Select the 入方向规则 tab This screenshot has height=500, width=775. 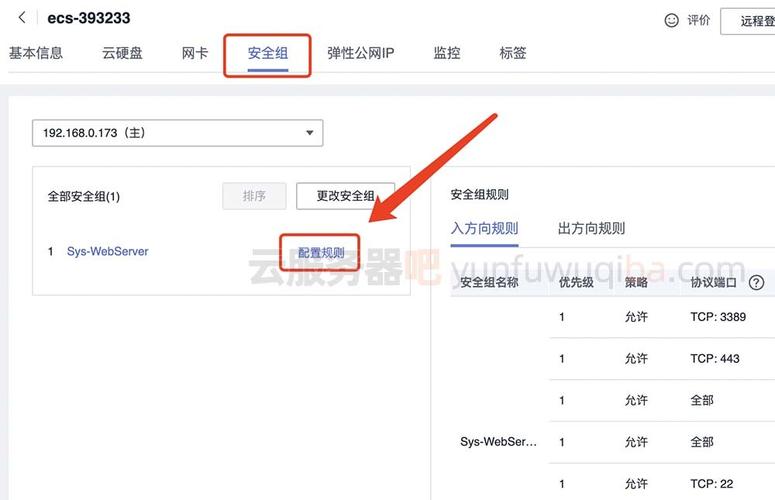tap(484, 228)
